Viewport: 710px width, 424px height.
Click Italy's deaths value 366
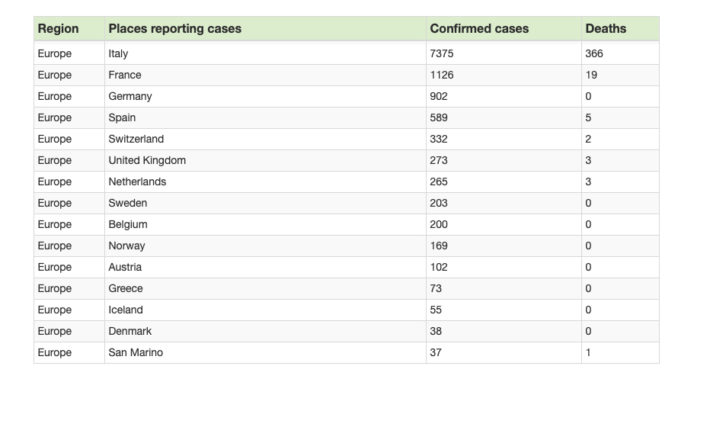click(594, 54)
